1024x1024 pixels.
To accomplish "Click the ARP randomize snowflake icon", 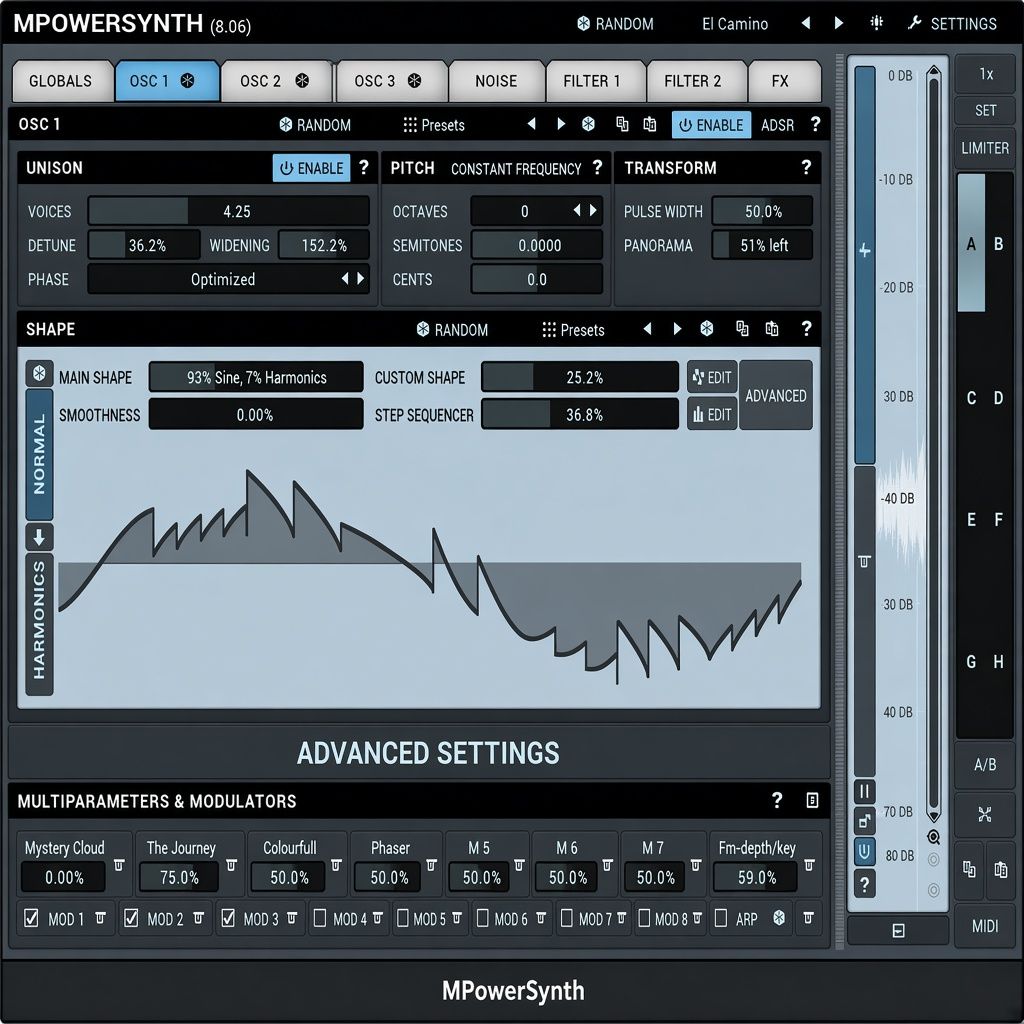I will pyautogui.click(x=778, y=918).
